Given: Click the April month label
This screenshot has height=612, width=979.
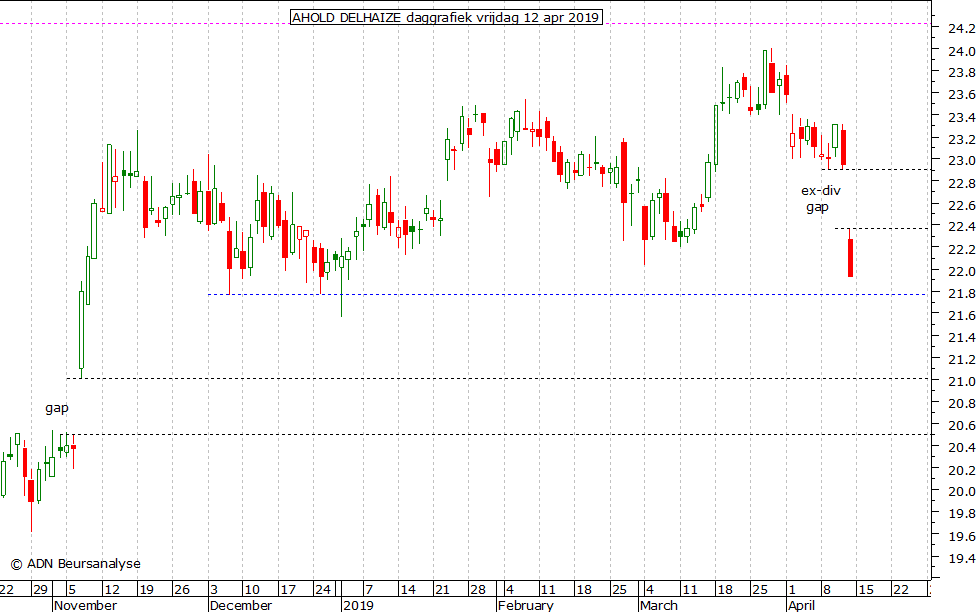Looking at the screenshot, I should [802, 605].
